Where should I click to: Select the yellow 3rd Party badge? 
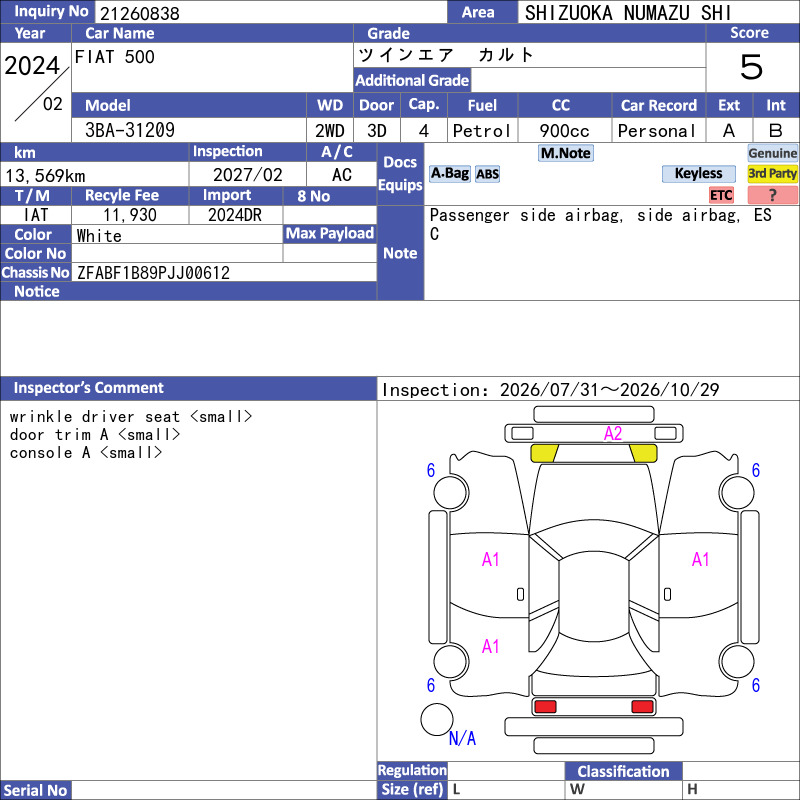(772, 174)
